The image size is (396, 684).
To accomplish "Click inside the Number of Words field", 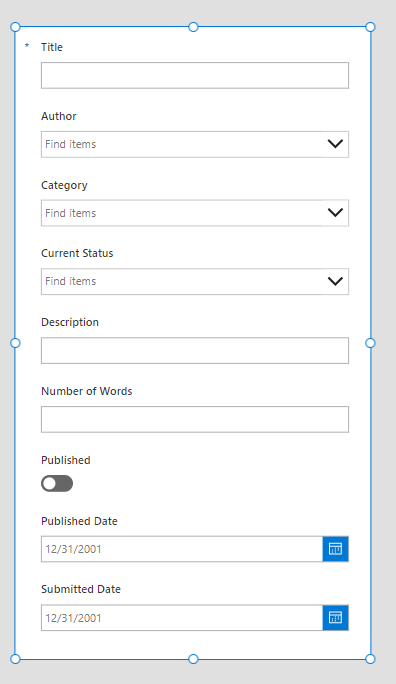I will tap(195, 419).
